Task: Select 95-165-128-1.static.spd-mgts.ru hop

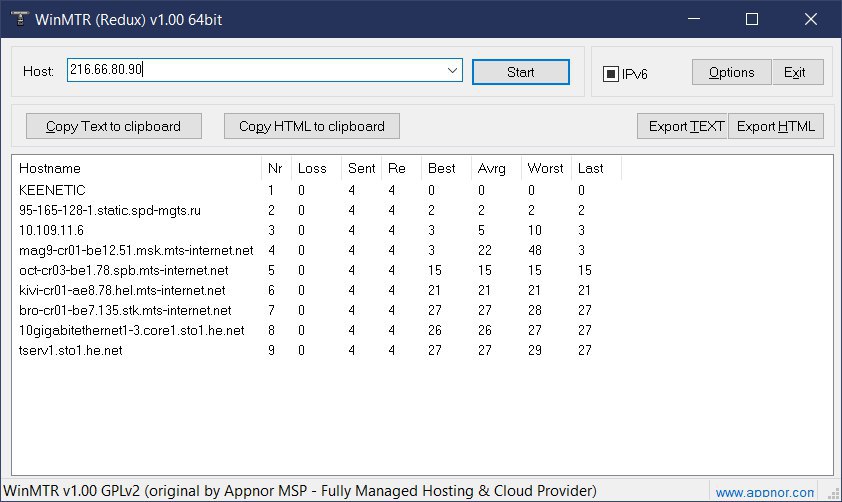Action: point(317,210)
